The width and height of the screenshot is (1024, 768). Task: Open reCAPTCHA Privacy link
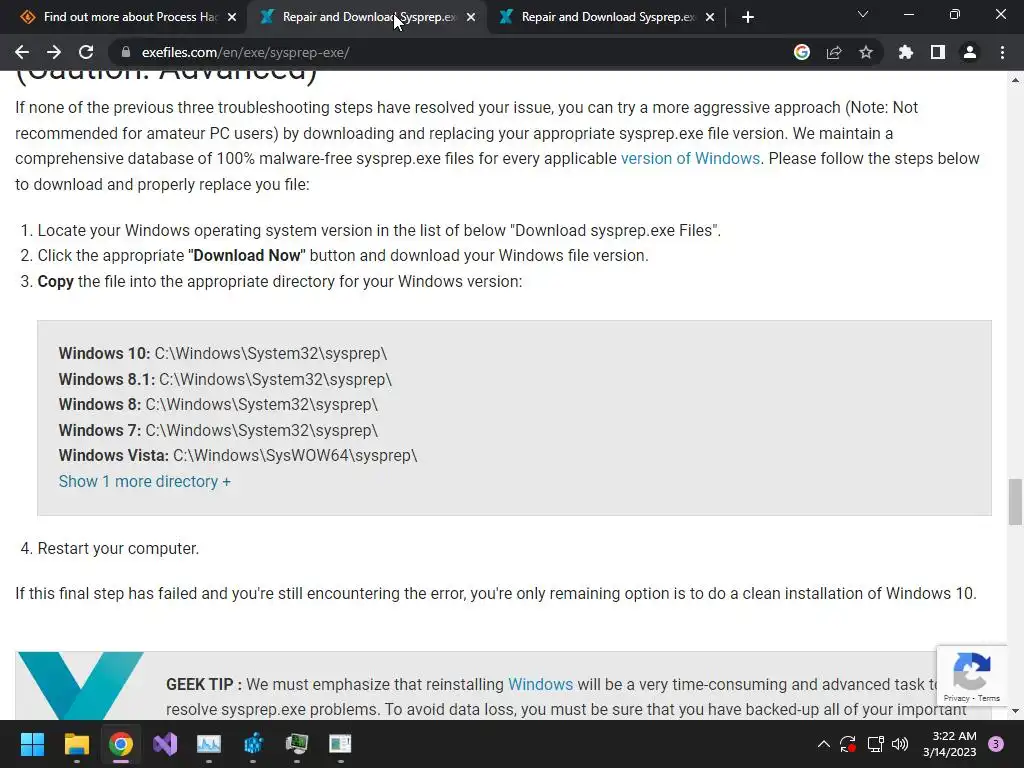(956, 698)
